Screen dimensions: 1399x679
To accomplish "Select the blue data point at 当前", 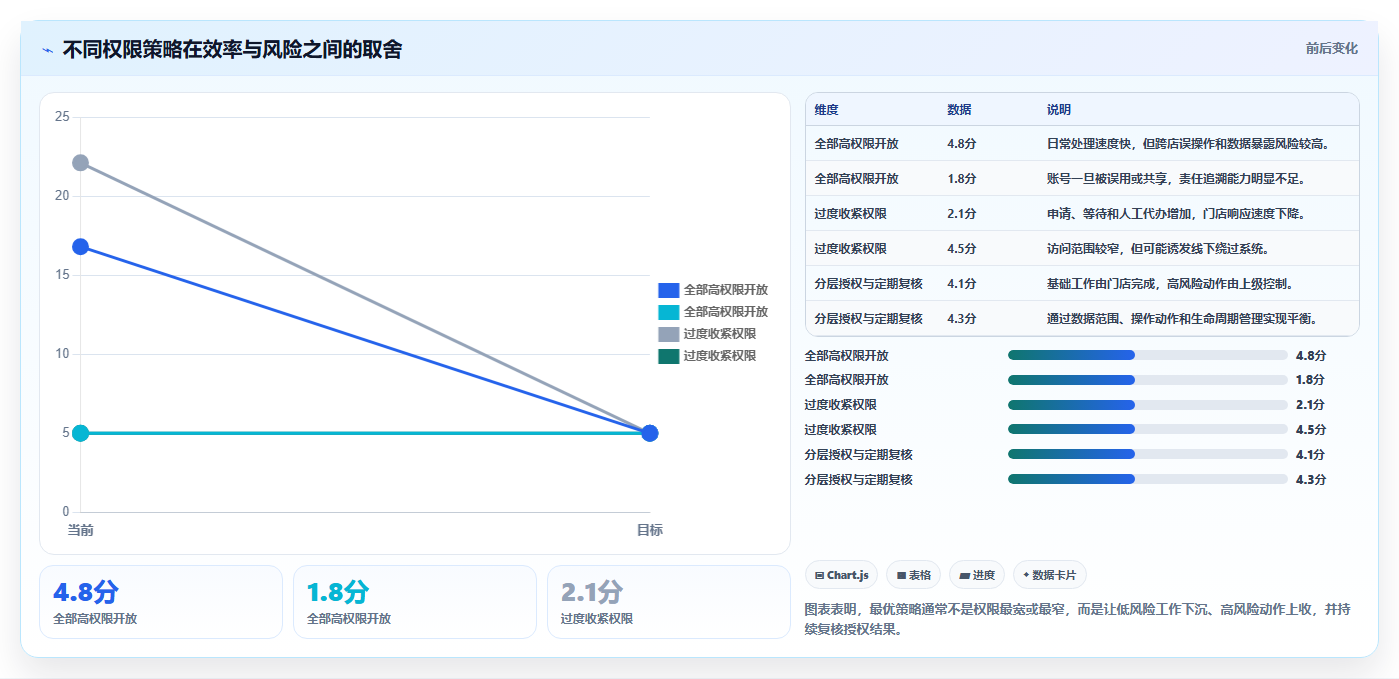I will (x=81, y=247).
